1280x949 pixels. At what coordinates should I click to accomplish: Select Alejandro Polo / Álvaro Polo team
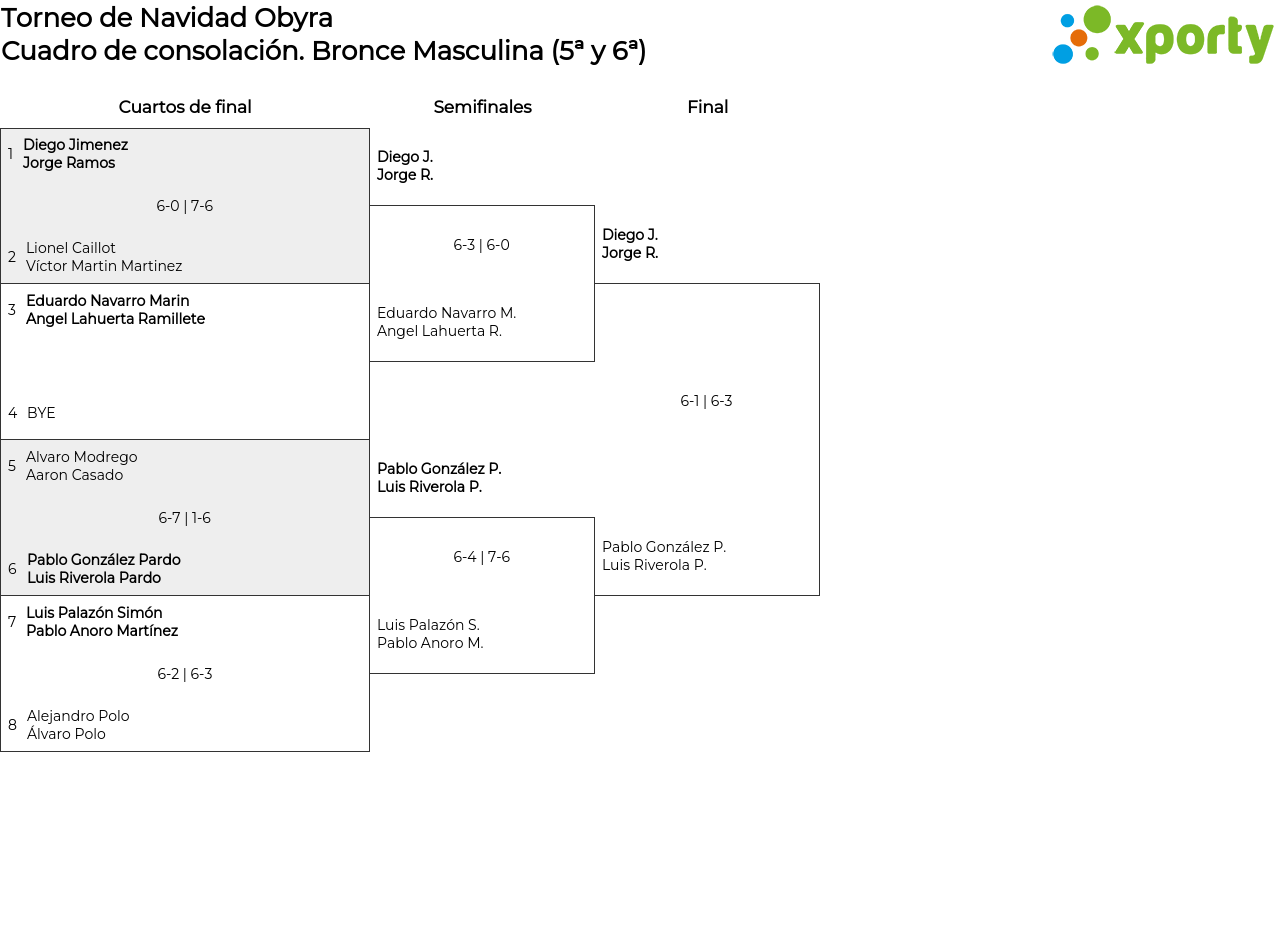click(x=78, y=725)
